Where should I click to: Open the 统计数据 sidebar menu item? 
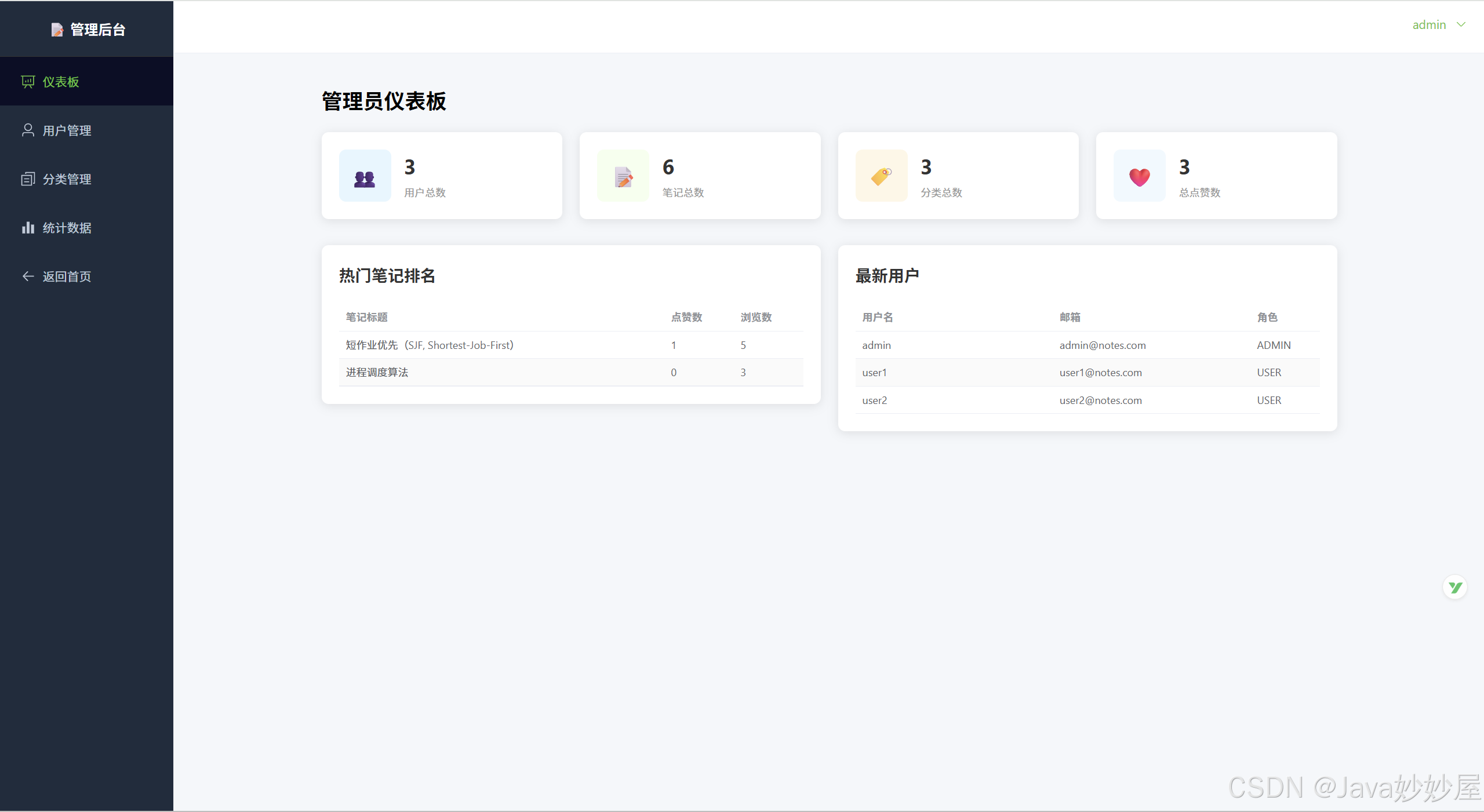[x=67, y=228]
